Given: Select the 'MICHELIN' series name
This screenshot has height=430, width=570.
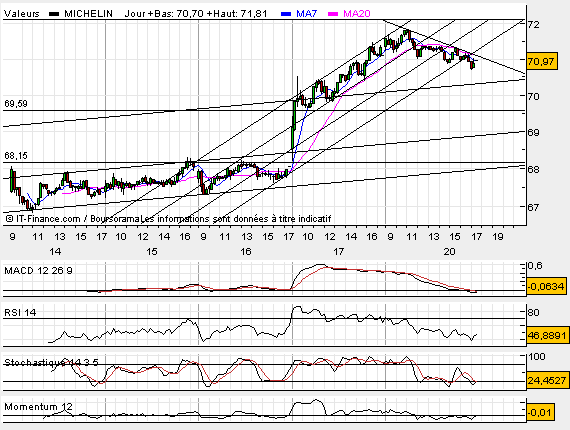Looking at the screenshot, I should pos(88,14).
